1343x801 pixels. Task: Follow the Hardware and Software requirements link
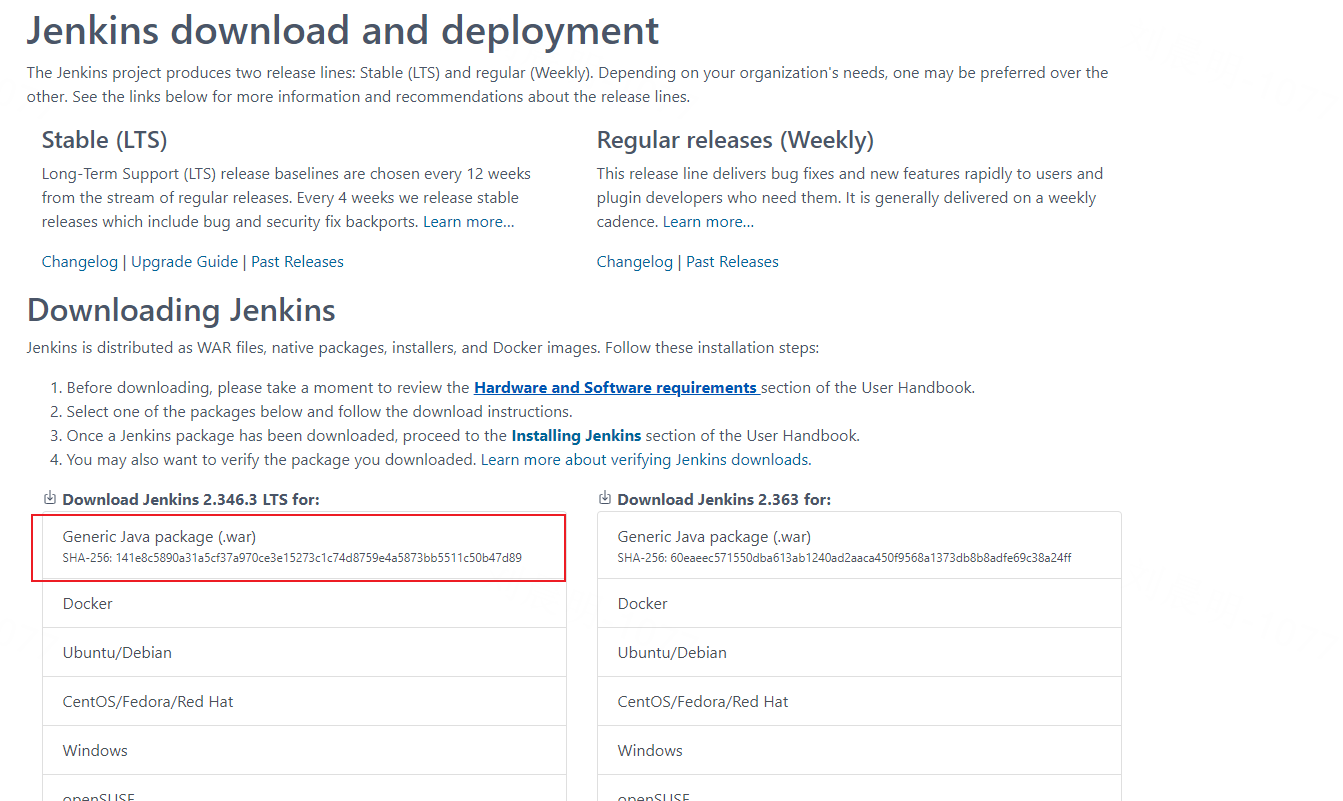pyautogui.click(x=616, y=388)
